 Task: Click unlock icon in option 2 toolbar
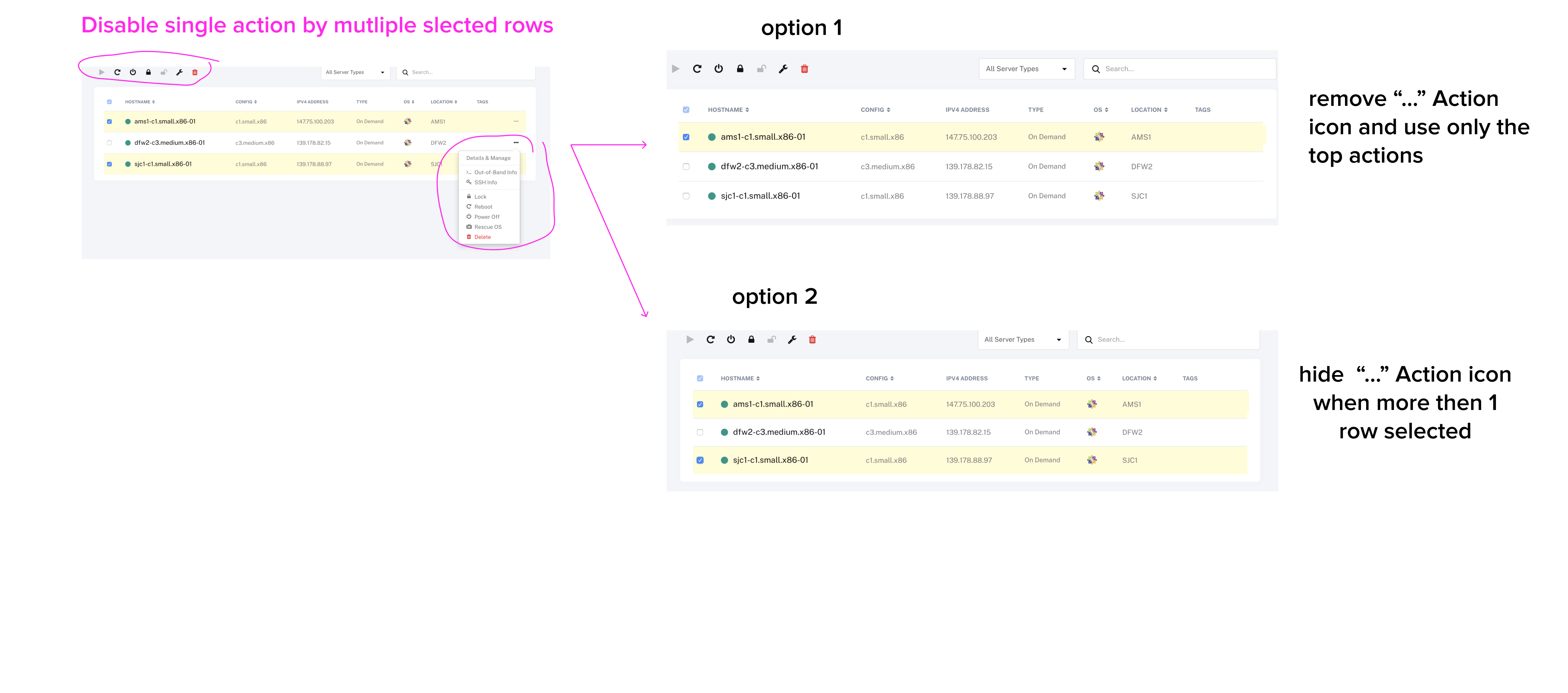click(x=771, y=339)
